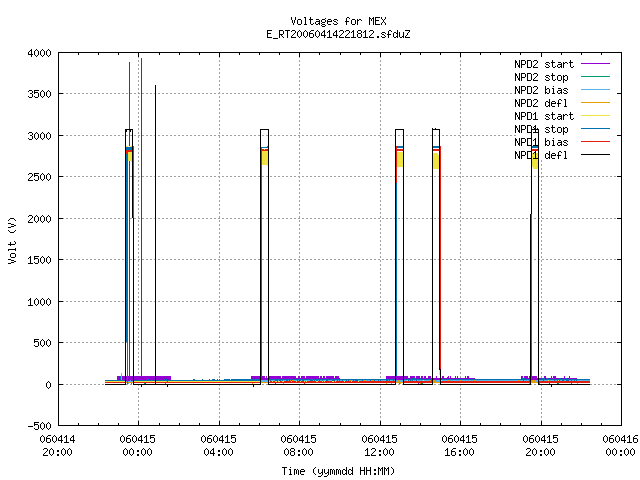The height and width of the screenshot is (480, 640).
Task: Click the 'NPD2 bias' legend label
Action: 541,90
